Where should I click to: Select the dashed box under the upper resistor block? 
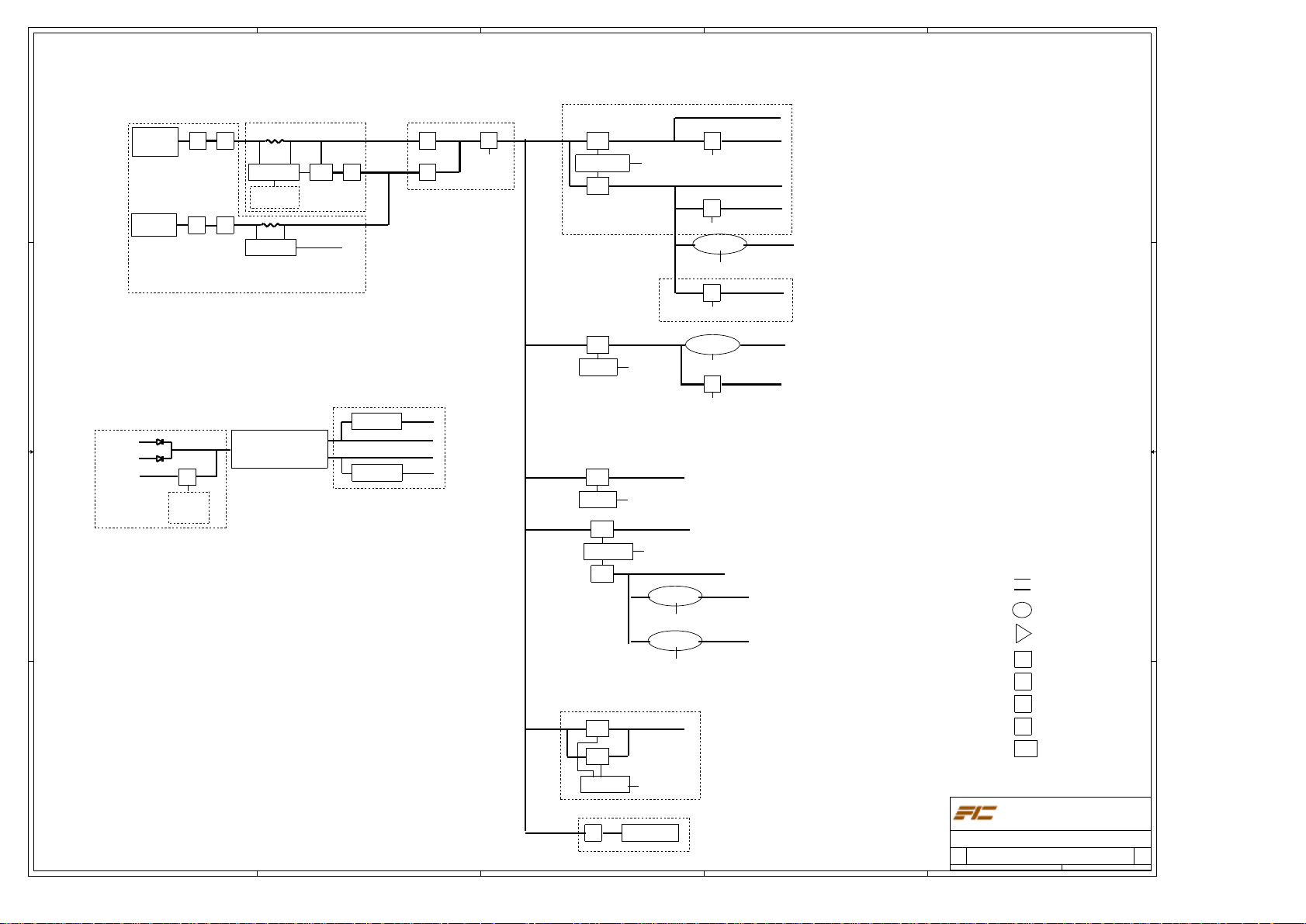pyautogui.click(x=275, y=197)
